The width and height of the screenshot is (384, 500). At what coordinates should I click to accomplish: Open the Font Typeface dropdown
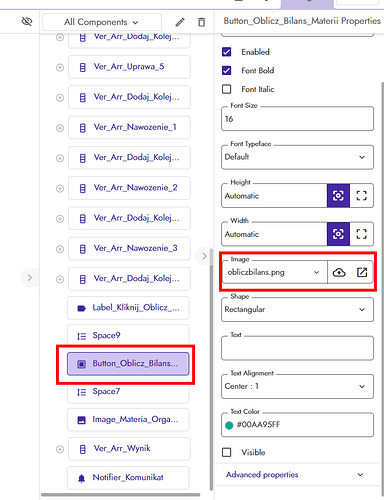pos(297,157)
